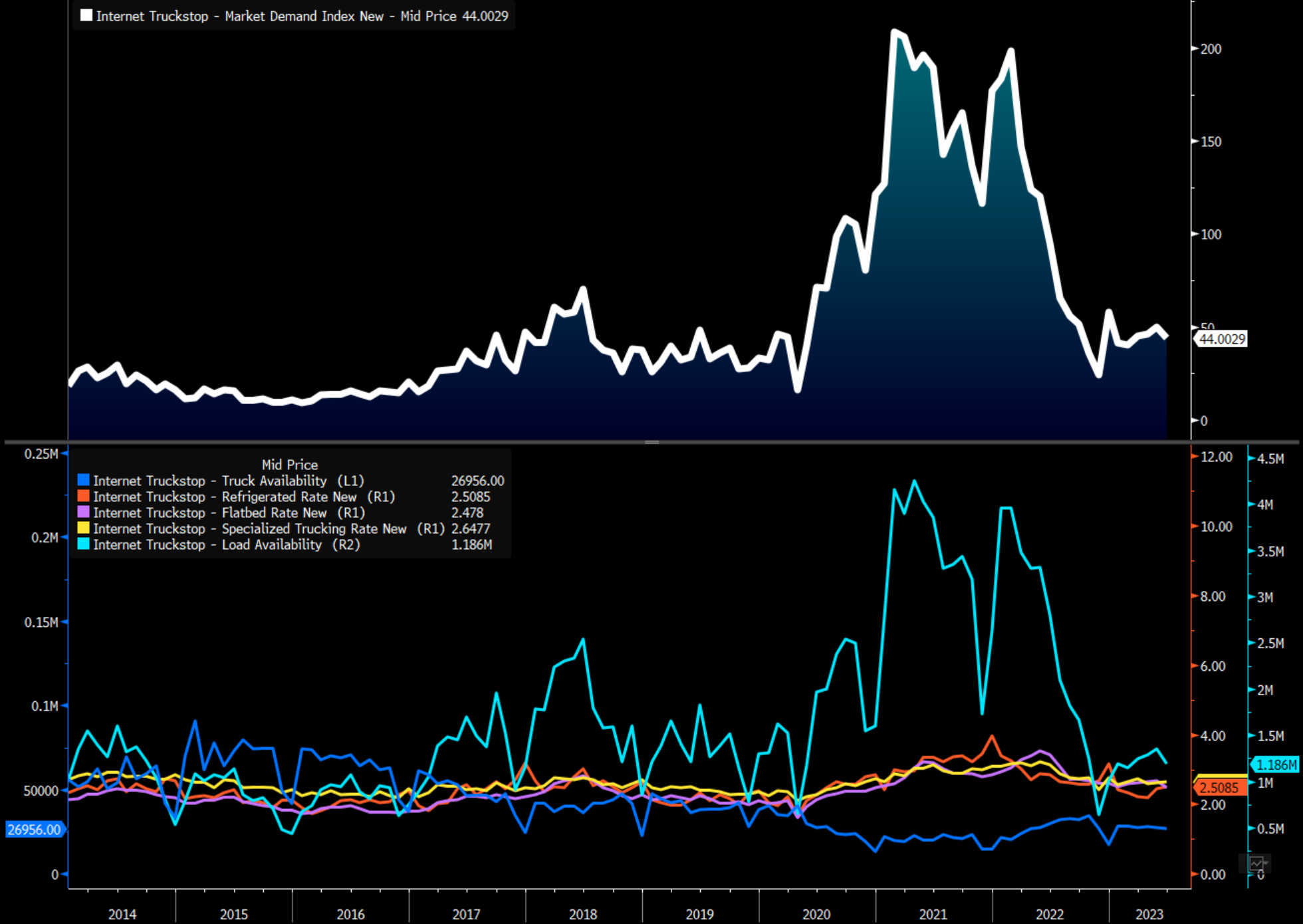Click the white Market Demand Index legend swatch
This screenshot has height=924, width=1303.
(x=86, y=15)
